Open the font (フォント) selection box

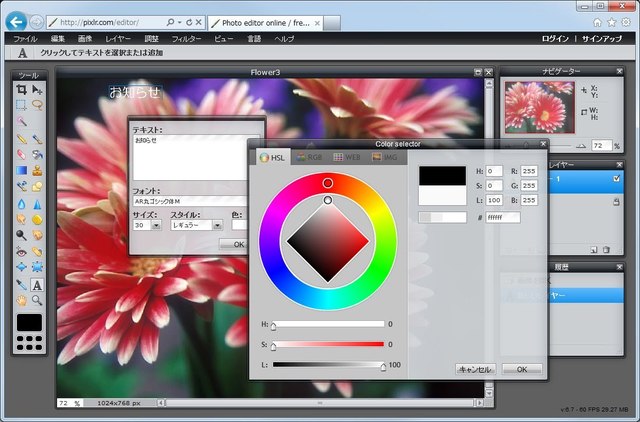[190, 201]
